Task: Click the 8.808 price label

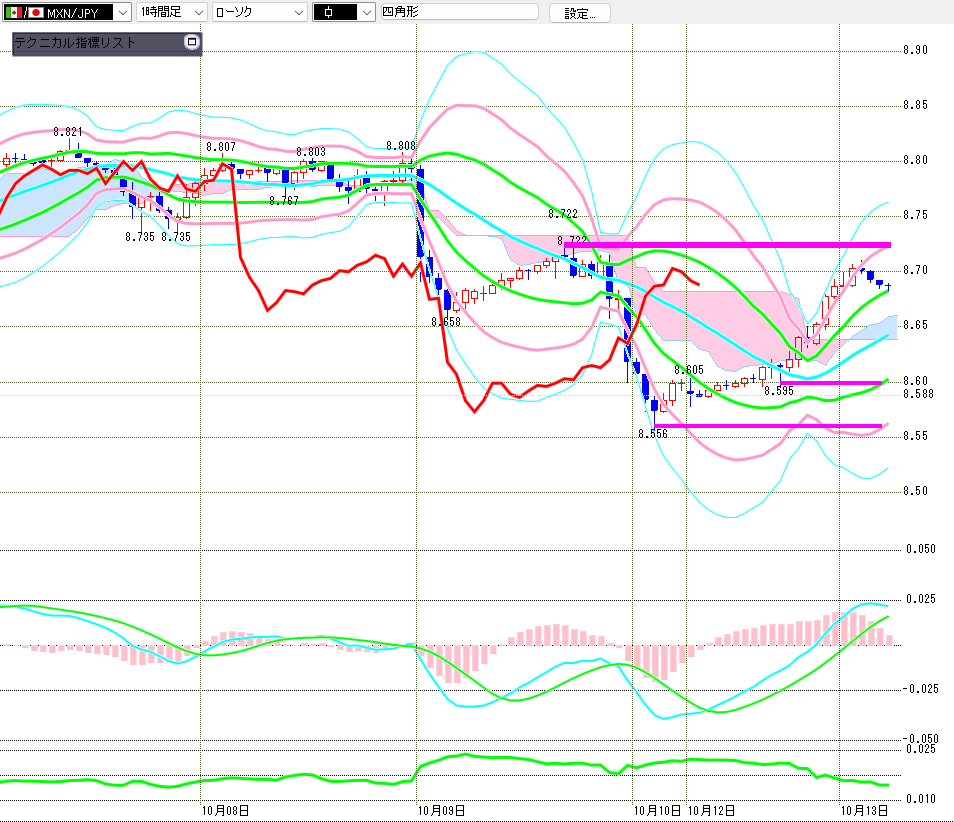Action: [401, 146]
